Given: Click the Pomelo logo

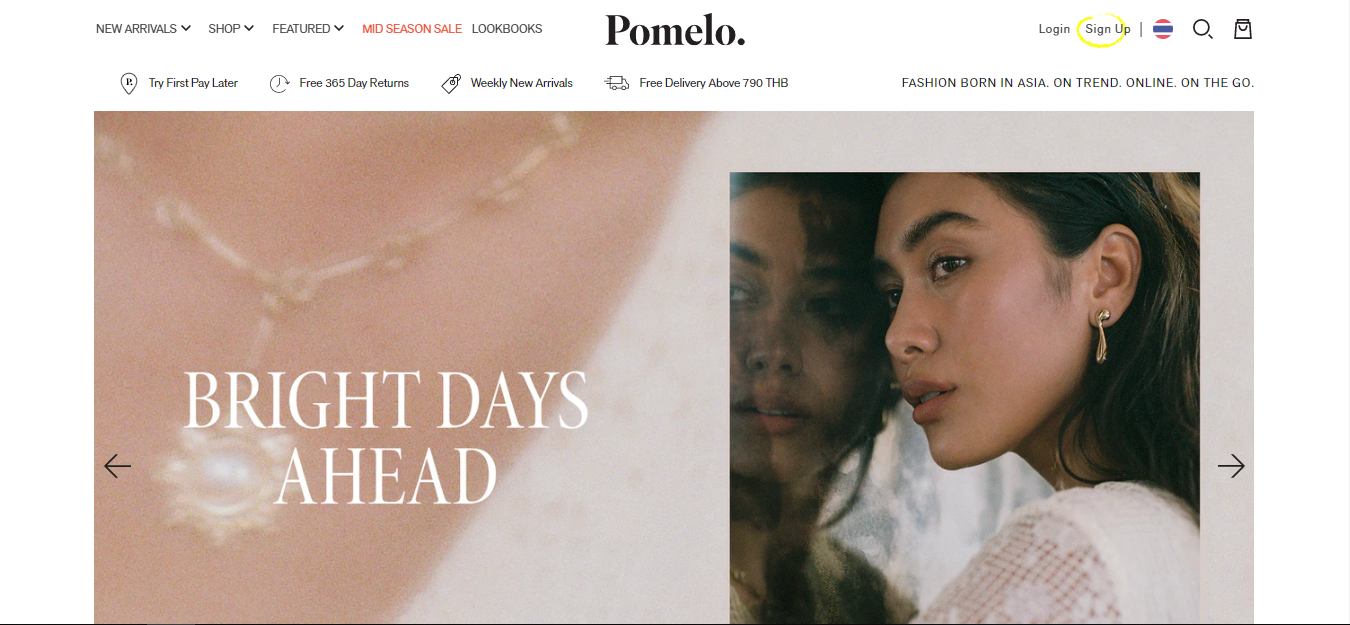Looking at the screenshot, I should pos(675,31).
